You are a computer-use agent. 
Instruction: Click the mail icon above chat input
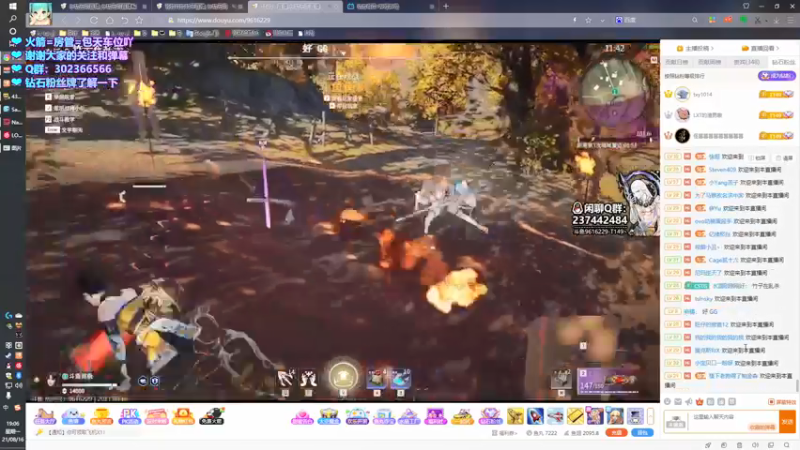pyautogui.click(x=678, y=402)
